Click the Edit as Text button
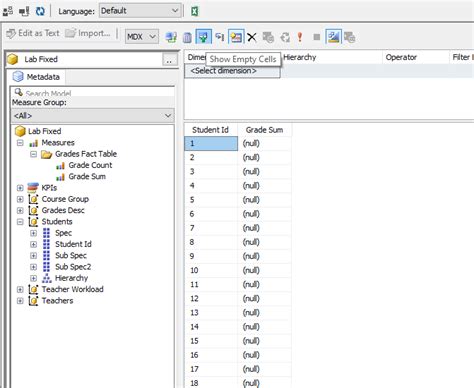 33,33
